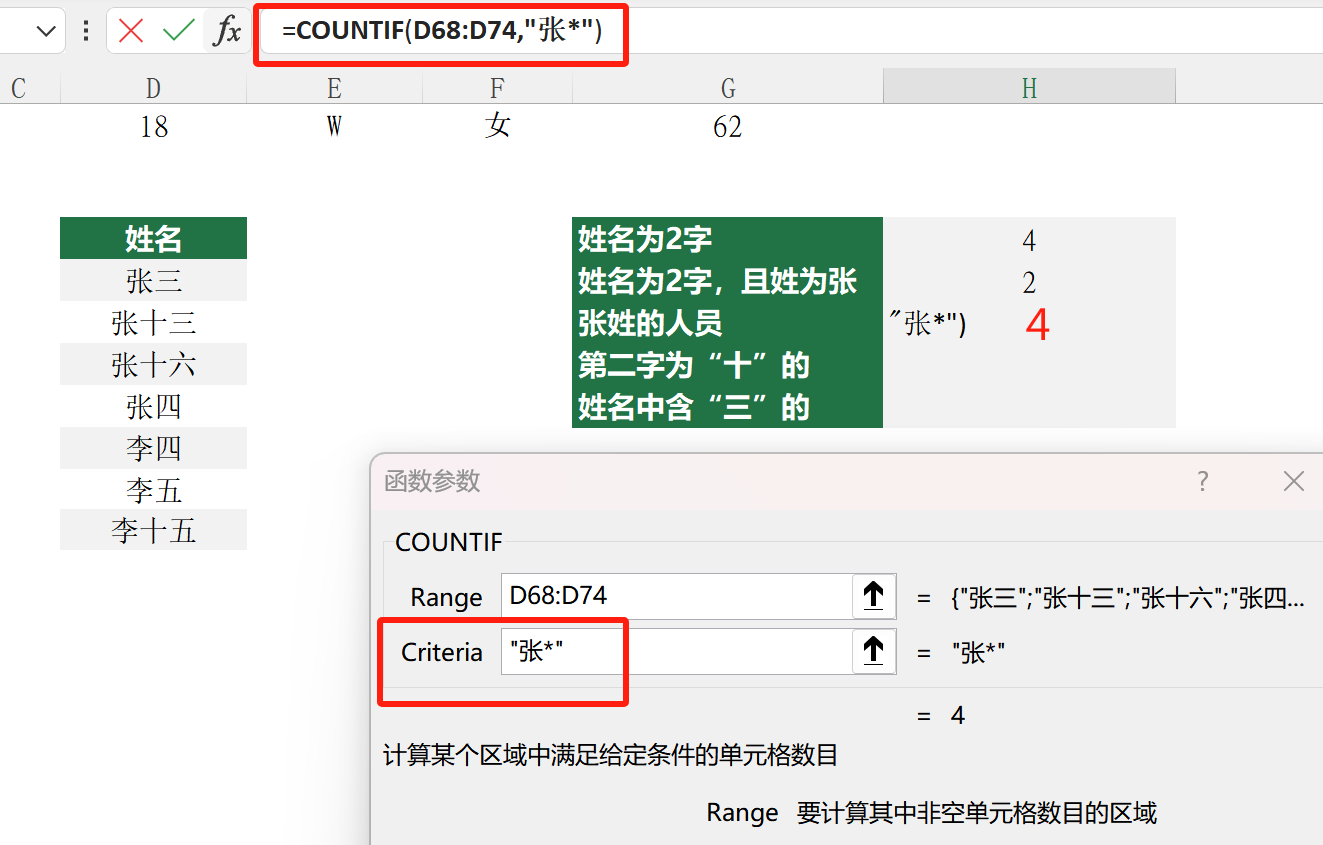Select column D header
Viewport: 1323px width, 845px height.
(153, 89)
